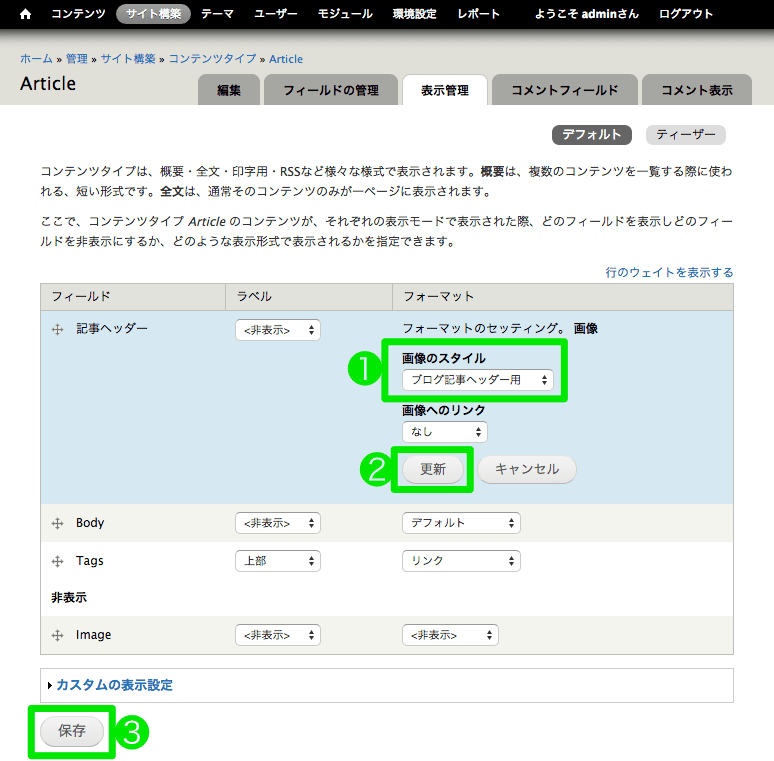Grab the drag handle for Tags row
Image resolution: width=774 pixels, height=761 pixels.
tap(57, 561)
